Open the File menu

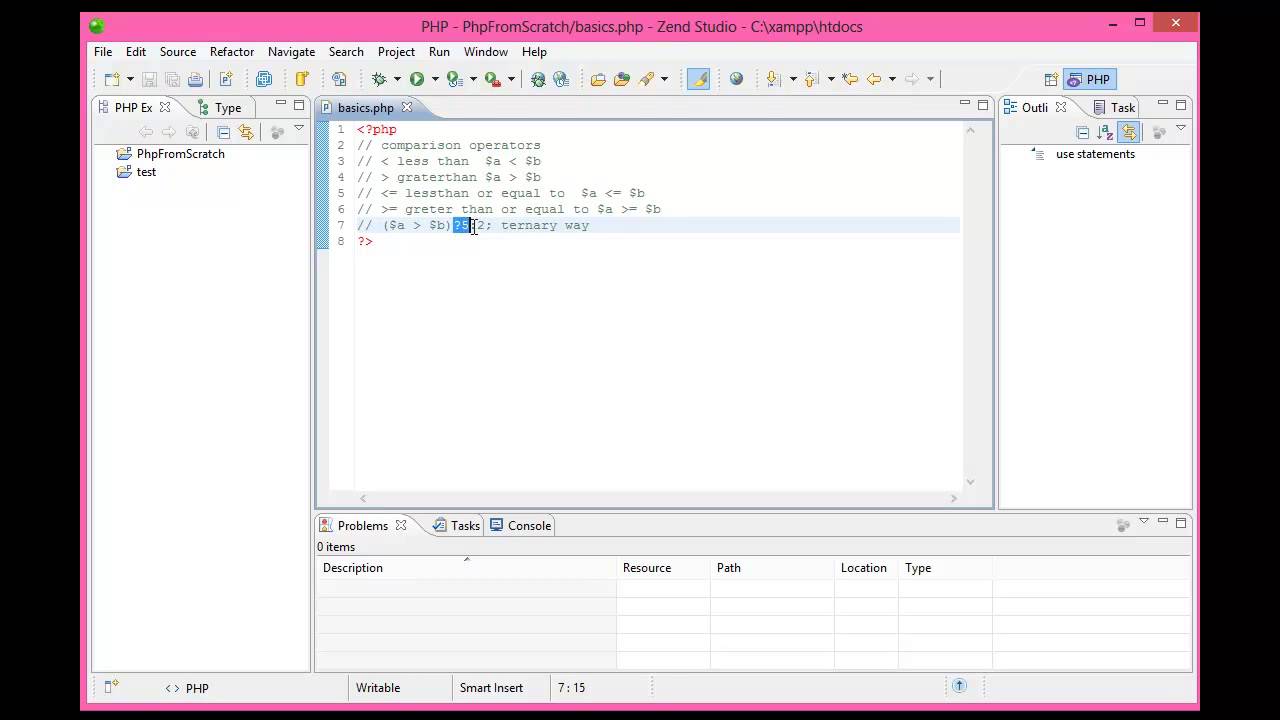click(x=103, y=51)
